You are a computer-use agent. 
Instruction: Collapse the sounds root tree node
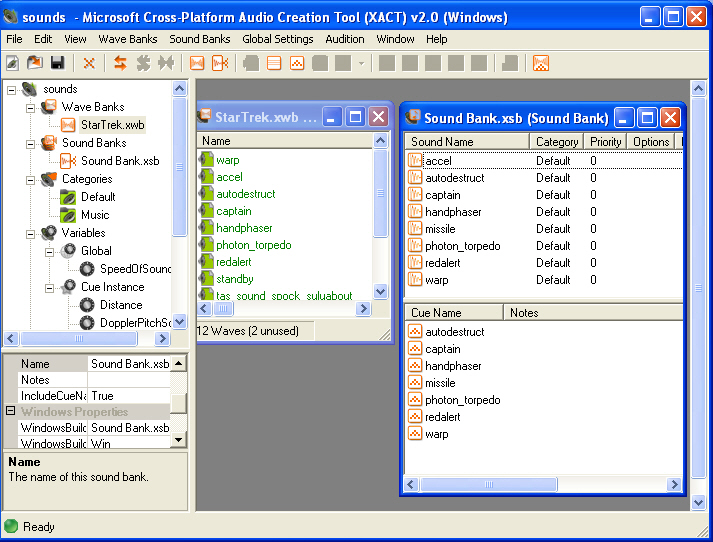click(x=11, y=90)
